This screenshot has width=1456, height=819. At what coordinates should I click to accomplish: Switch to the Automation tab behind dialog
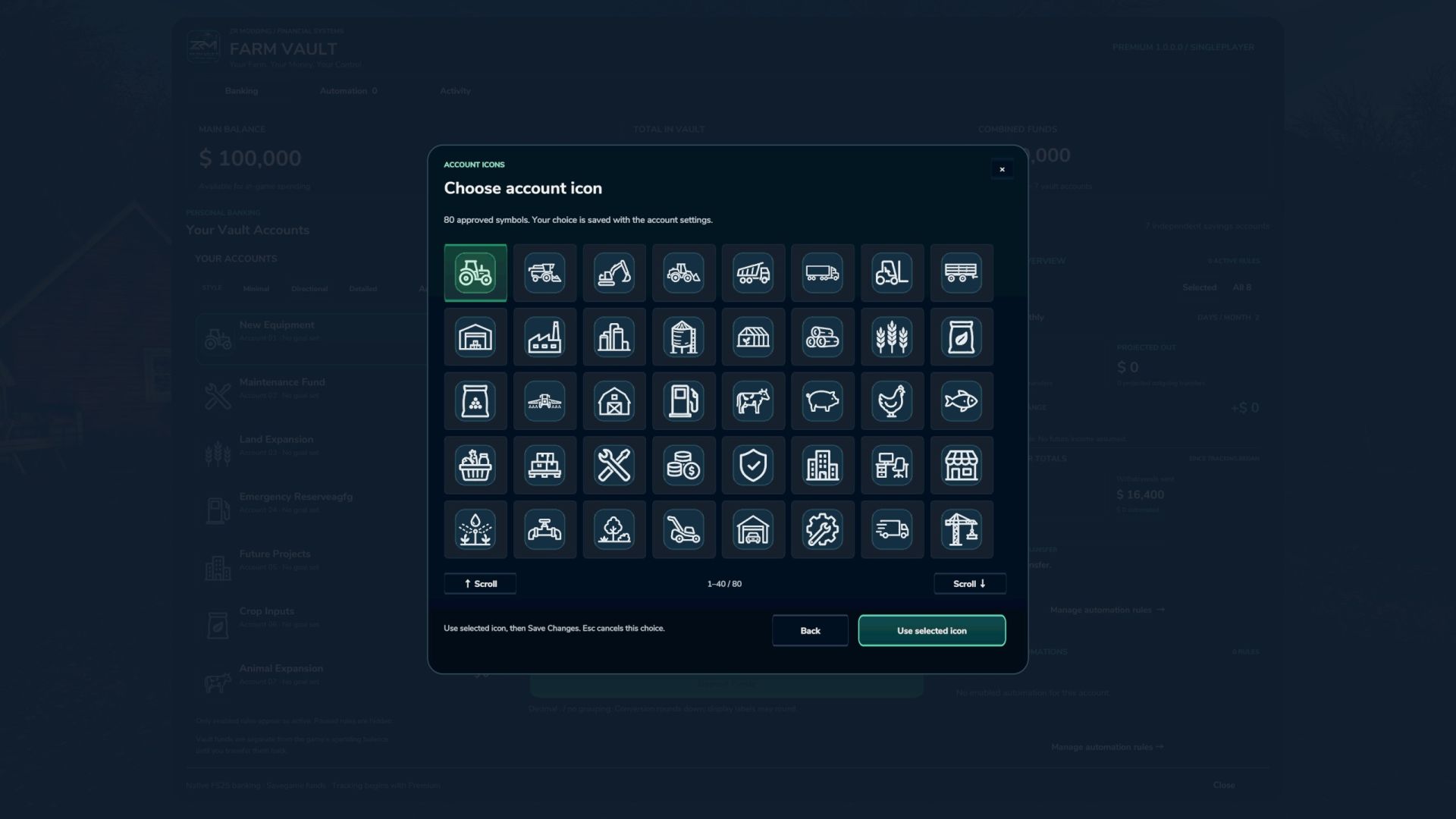click(348, 91)
